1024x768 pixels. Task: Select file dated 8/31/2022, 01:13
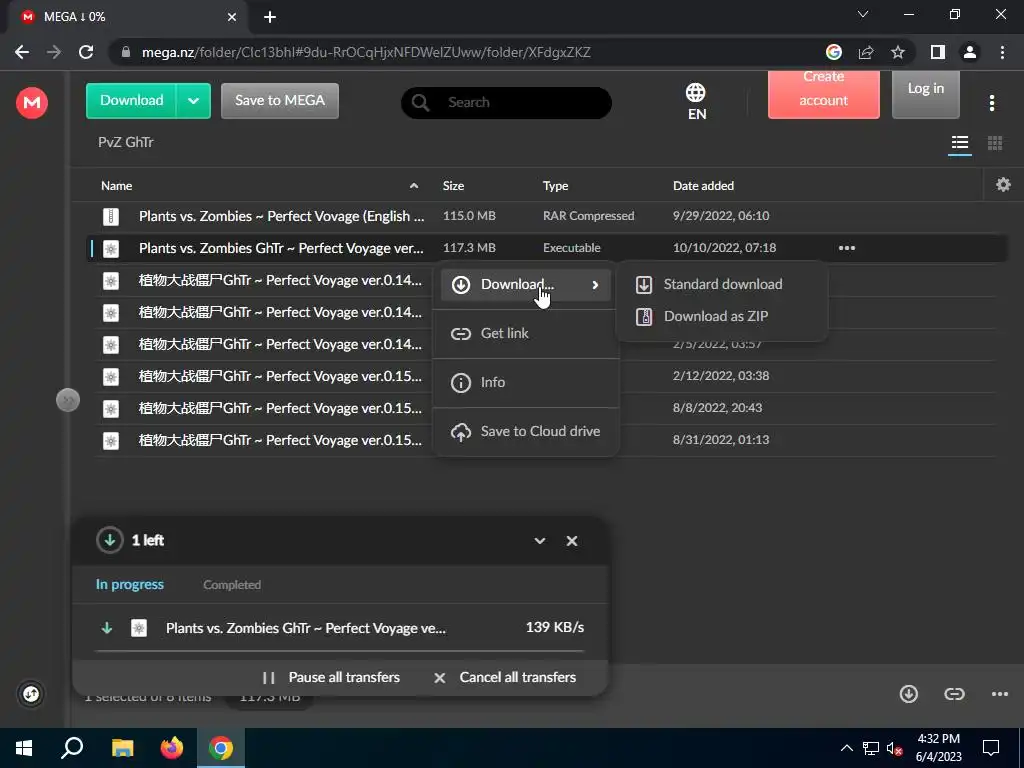[545, 440]
